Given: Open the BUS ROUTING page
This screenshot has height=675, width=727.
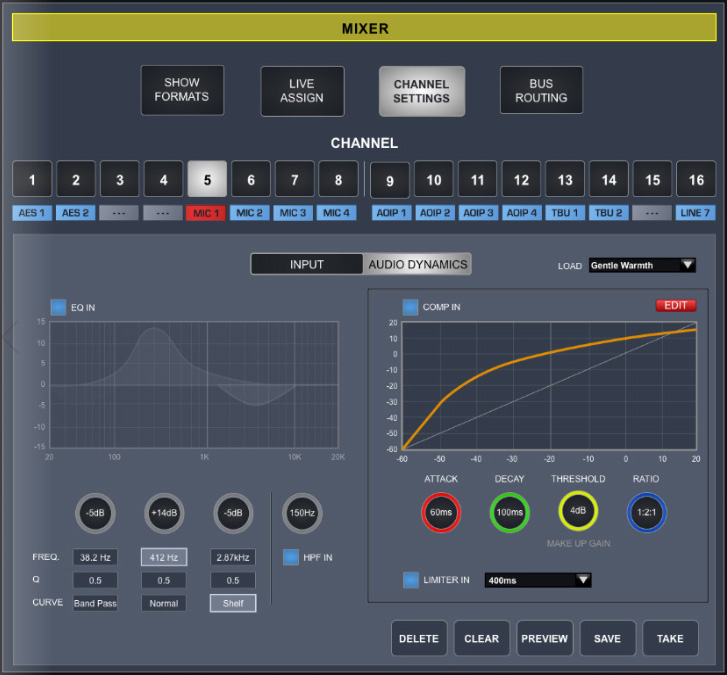Looking at the screenshot, I should (541, 91).
